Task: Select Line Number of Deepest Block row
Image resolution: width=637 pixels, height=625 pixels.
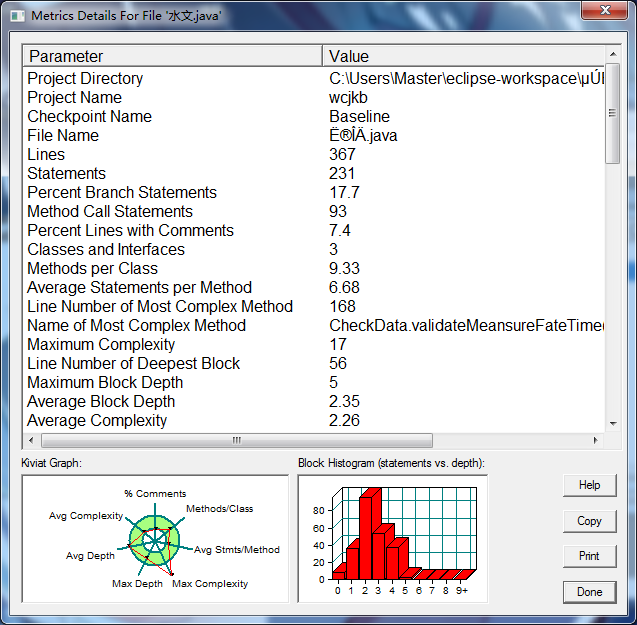Action: click(314, 363)
